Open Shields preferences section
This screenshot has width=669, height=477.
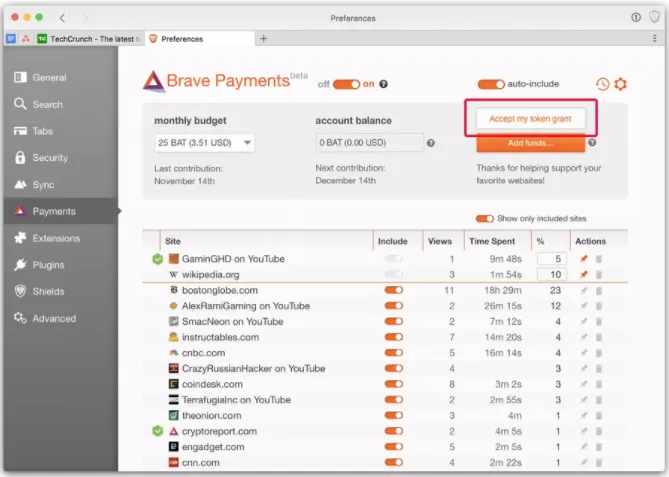click(61, 291)
